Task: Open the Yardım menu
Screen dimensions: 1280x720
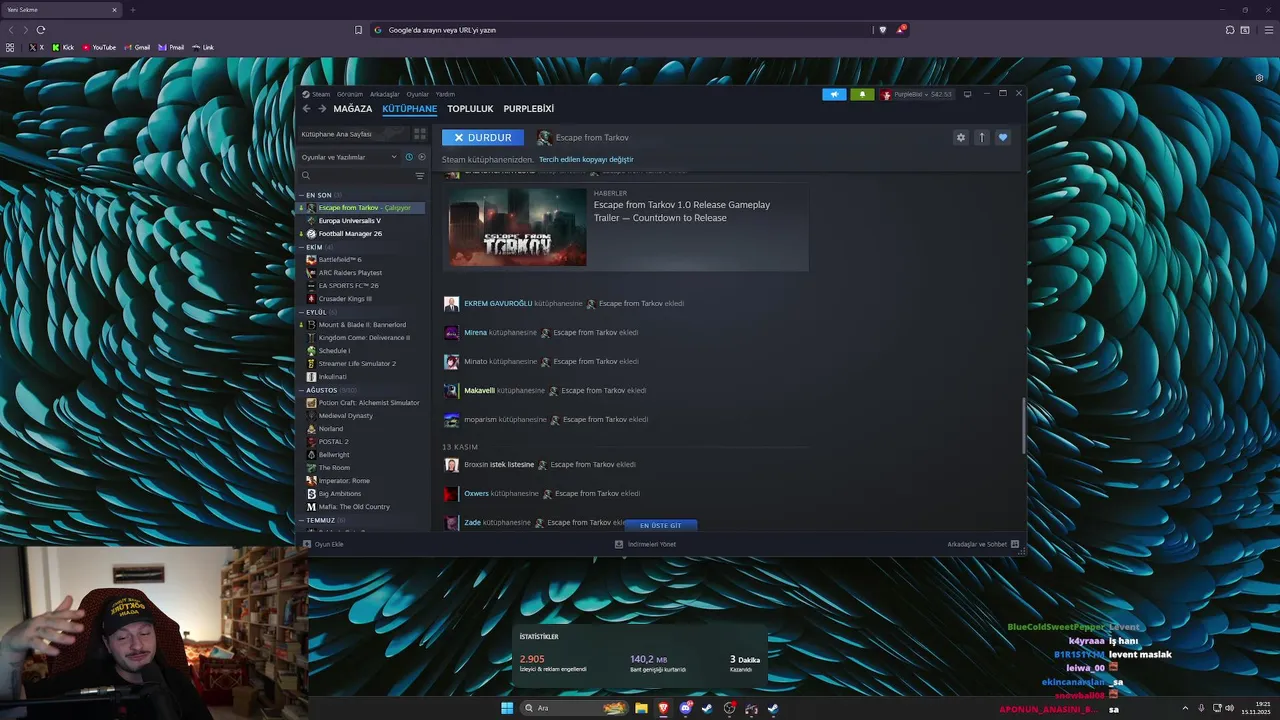Action: pyautogui.click(x=445, y=94)
